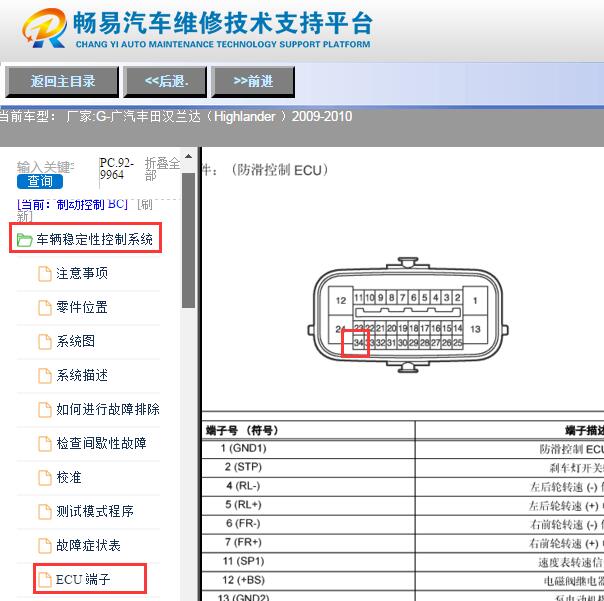This screenshot has height=601, width=604.
Task: Select the ECU 端子 tree item
Action: click(83, 579)
